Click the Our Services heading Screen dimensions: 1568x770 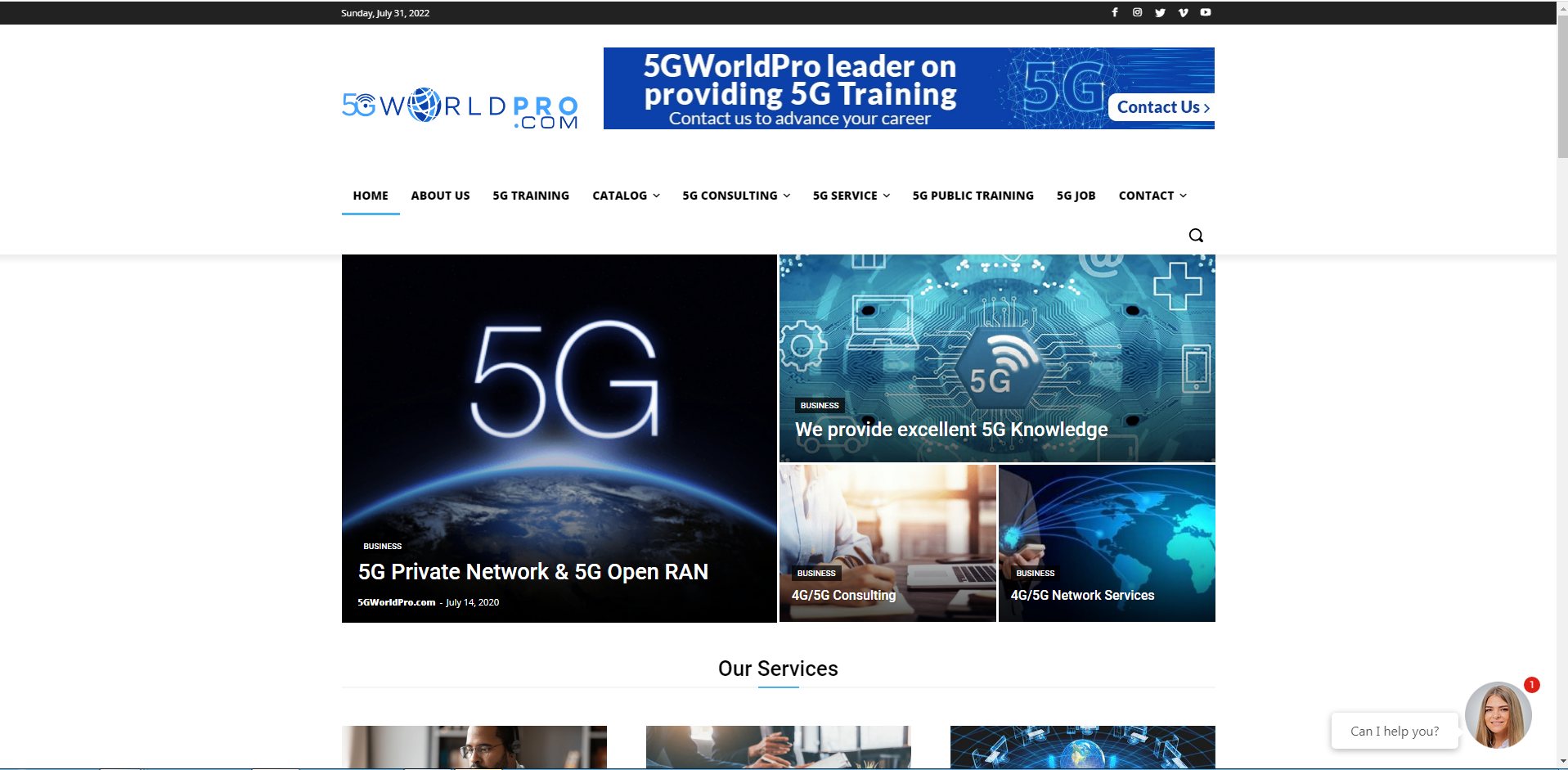pyautogui.click(x=778, y=669)
